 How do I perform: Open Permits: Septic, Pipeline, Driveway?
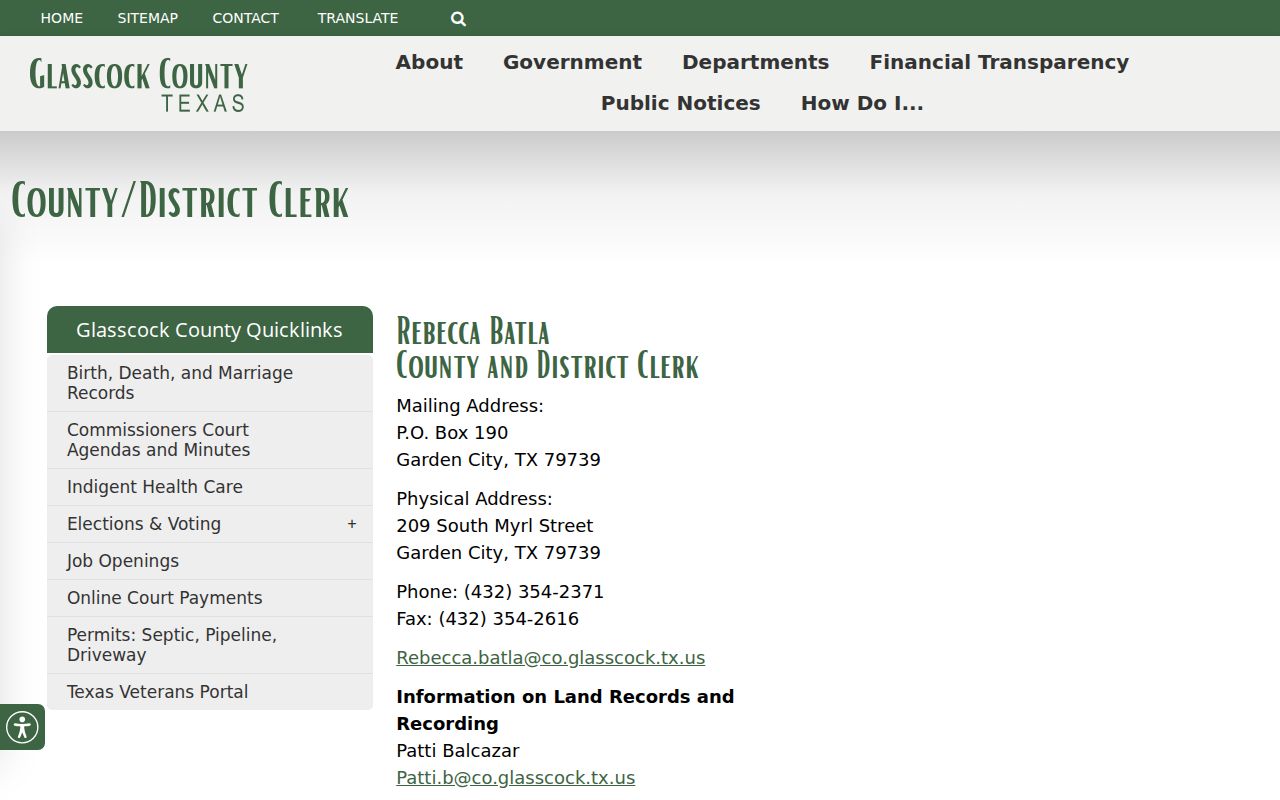pos(210,645)
